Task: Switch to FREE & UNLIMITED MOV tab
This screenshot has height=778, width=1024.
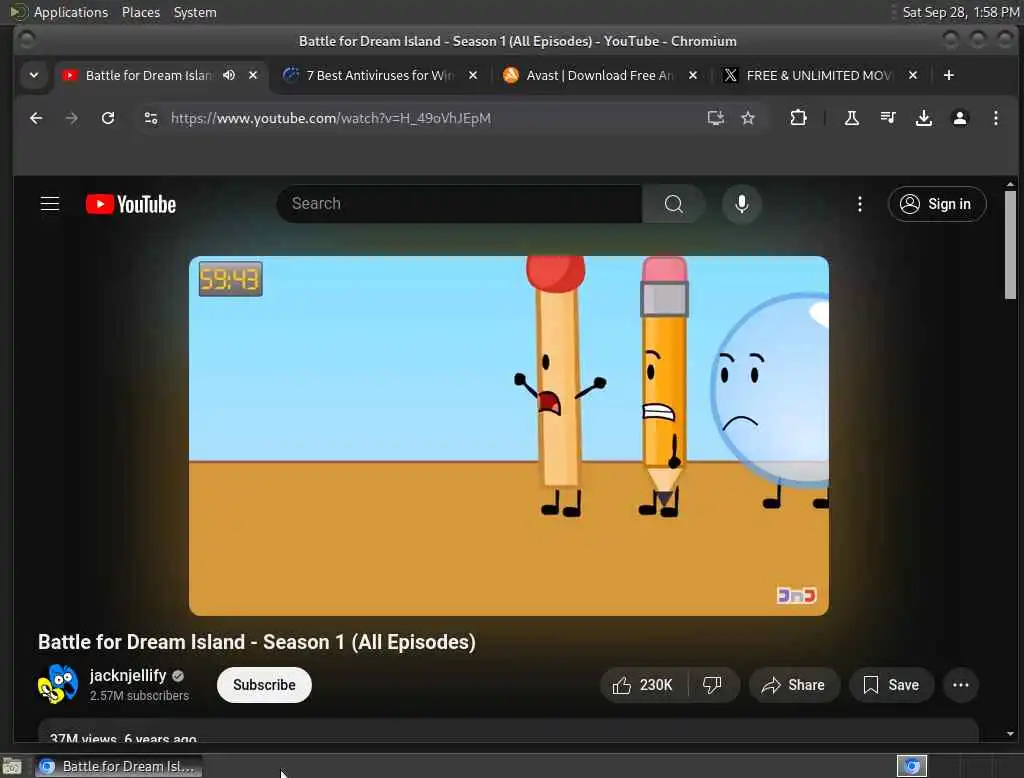Action: pyautogui.click(x=819, y=75)
